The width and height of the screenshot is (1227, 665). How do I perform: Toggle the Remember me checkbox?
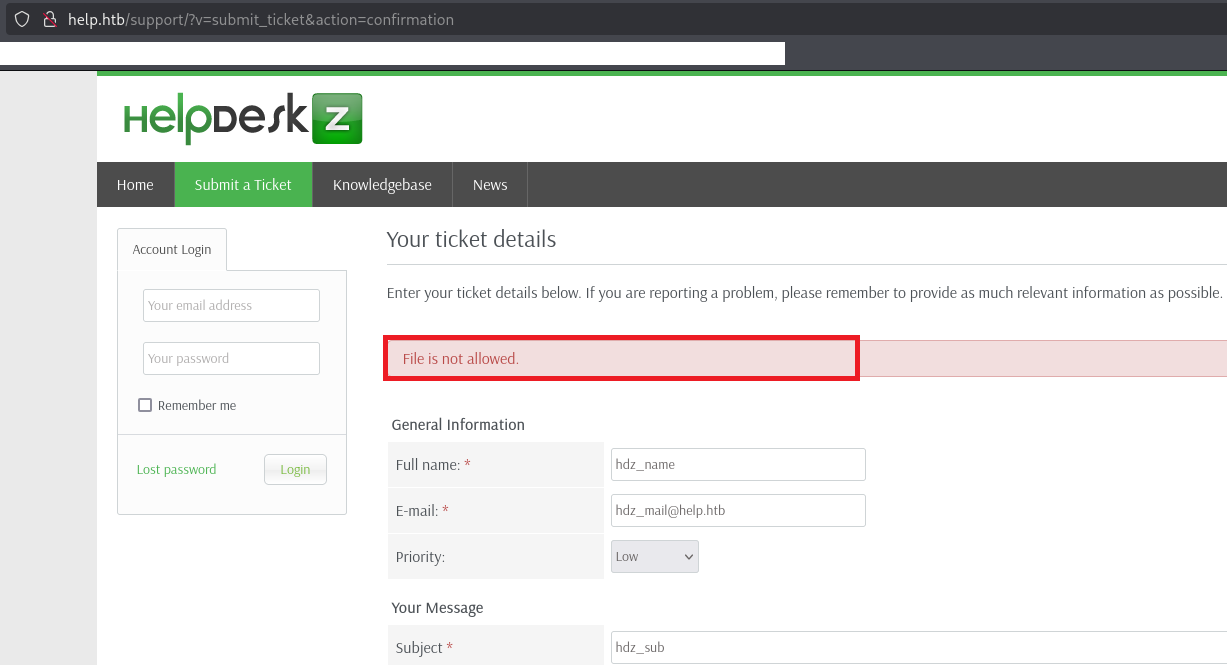pos(145,405)
